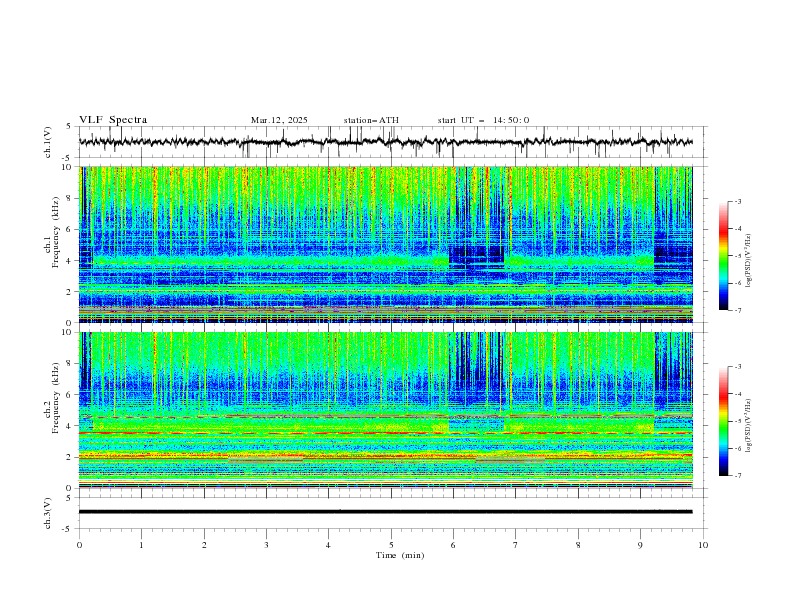Screen dimensions: 792x612
Task: Click the "ch.3(V)" waveform axis label
Action: point(48,513)
